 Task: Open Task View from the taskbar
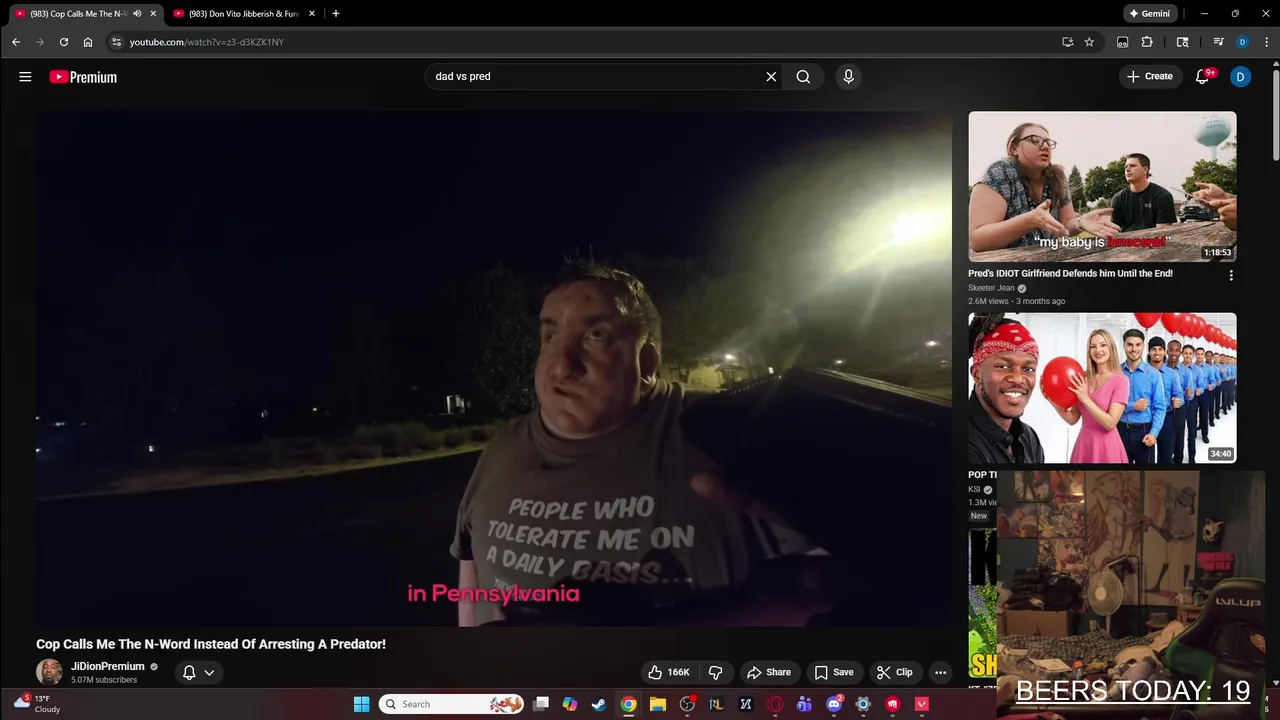[x=540, y=704]
